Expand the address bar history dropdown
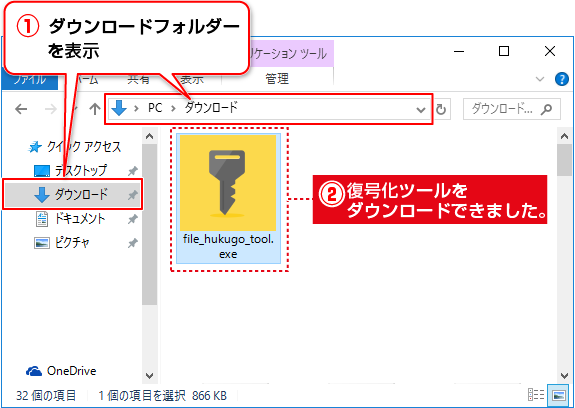 point(421,109)
